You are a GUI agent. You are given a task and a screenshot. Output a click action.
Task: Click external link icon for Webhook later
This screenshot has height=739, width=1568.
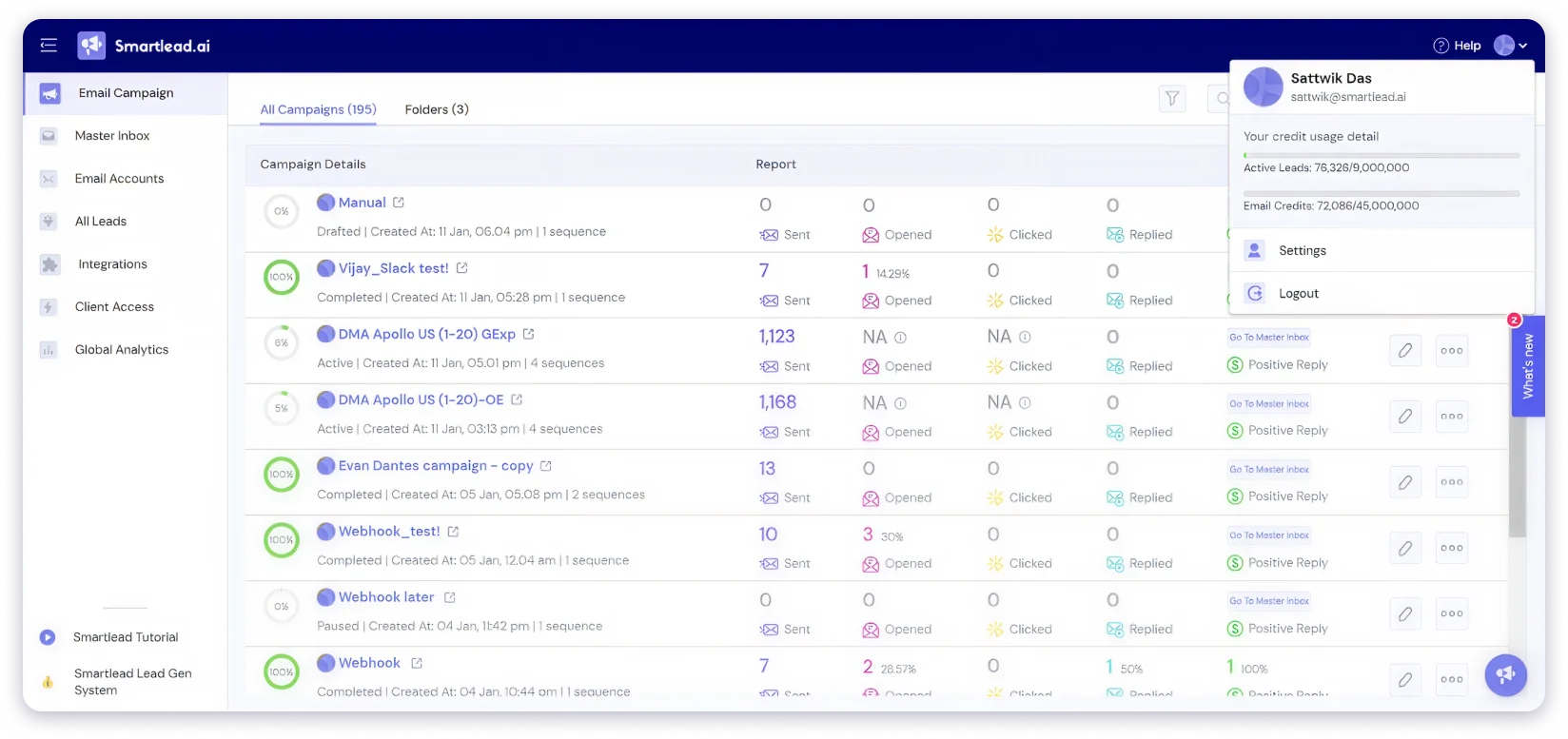point(450,597)
